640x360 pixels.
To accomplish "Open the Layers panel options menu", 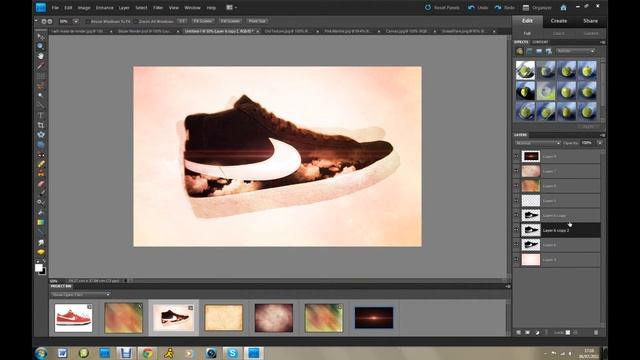I will pos(602,135).
